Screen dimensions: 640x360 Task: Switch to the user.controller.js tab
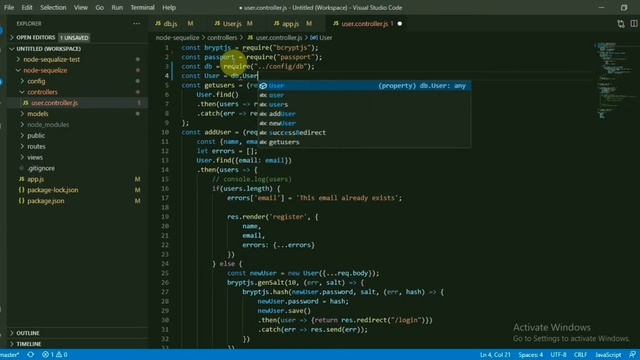coord(364,24)
